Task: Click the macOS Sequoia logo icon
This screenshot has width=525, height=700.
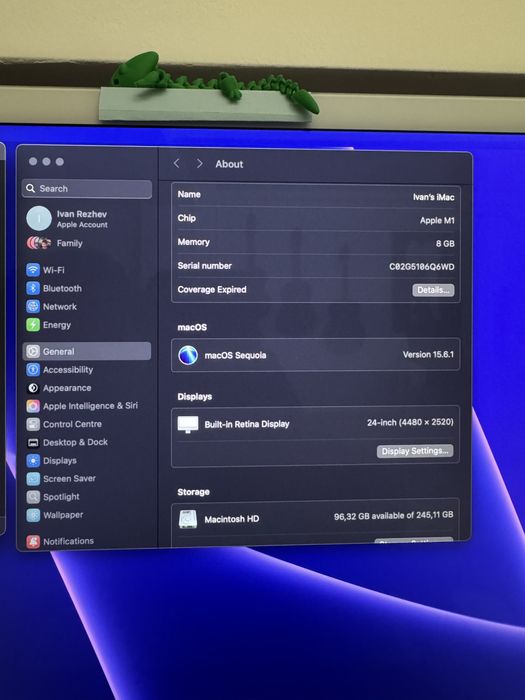Action: click(x=188, y=355)
